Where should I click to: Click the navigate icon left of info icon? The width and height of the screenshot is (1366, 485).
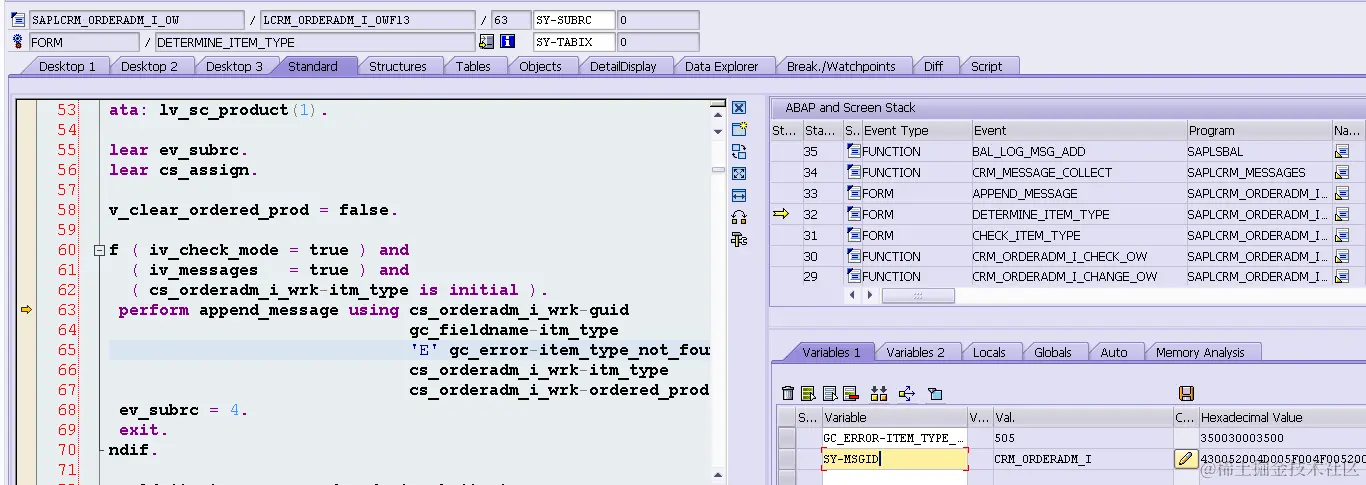coord(487,42)
